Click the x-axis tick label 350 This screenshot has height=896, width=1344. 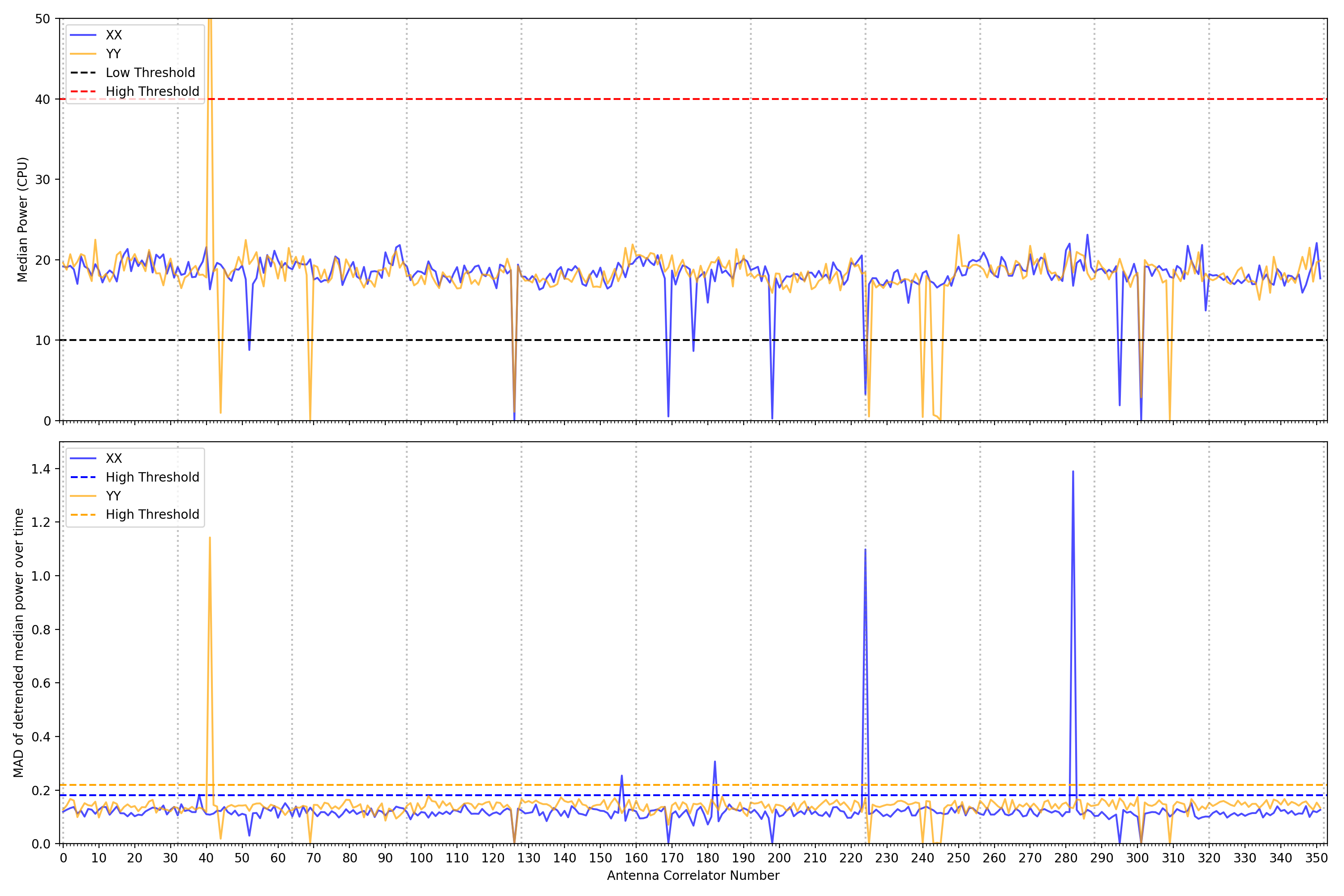pyautogui.click(x=1316, y=858)
